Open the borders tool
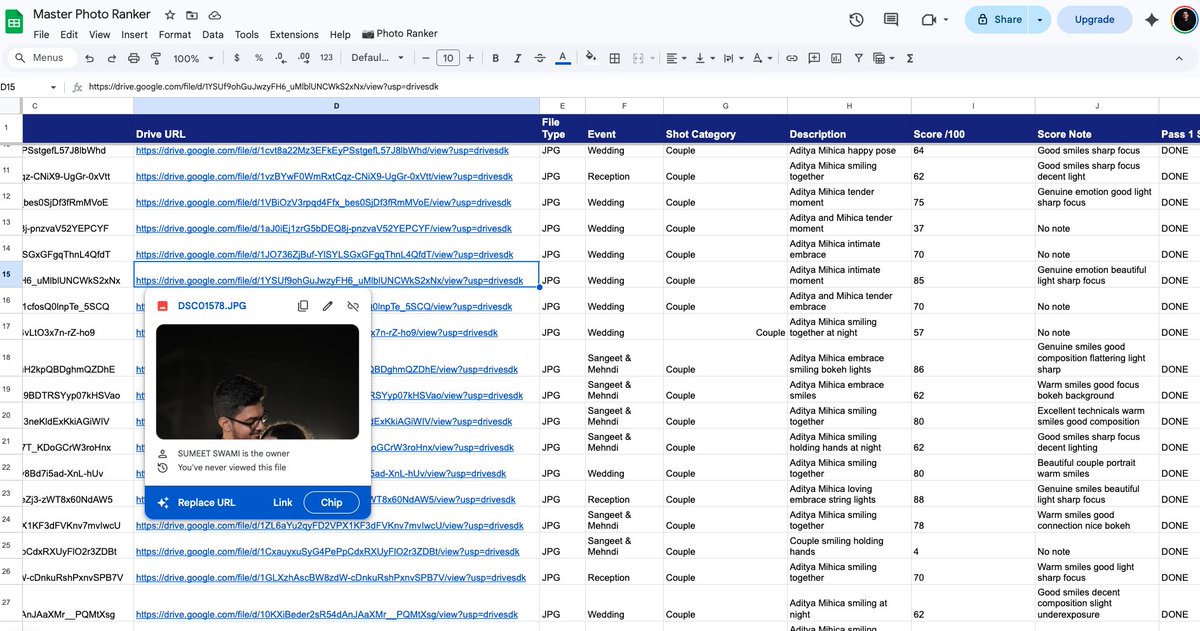This screenshot has width=1200, height=631. (x=615, y=58)
